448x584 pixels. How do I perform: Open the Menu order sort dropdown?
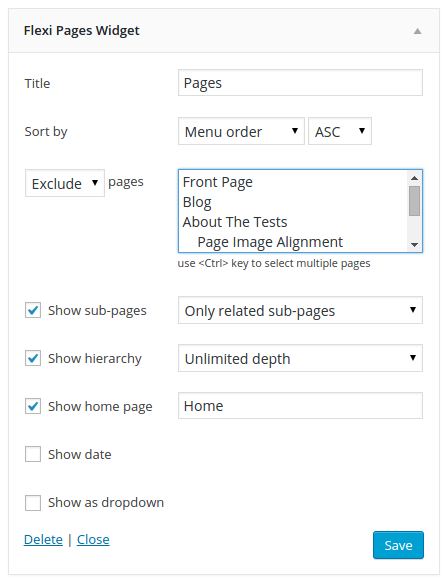point(241,131)
